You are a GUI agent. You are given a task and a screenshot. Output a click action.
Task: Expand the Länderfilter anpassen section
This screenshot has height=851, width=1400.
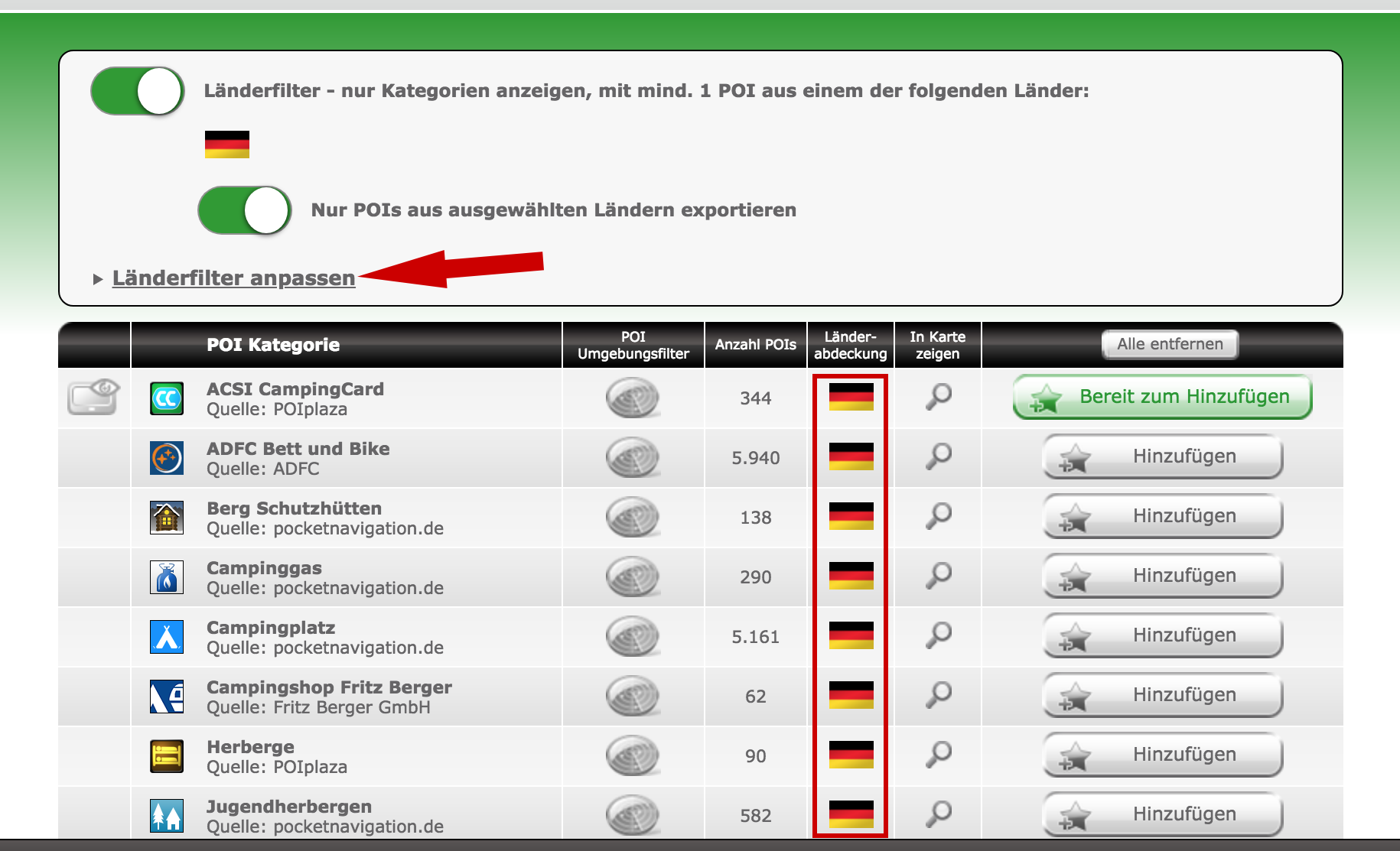(233, 278)
